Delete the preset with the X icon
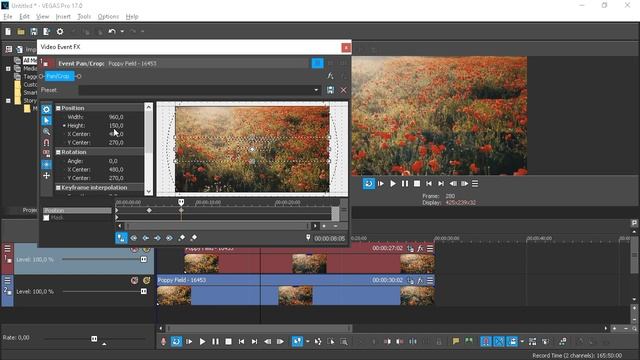Viewport: 640px width, 360px height. coord(343,90)
